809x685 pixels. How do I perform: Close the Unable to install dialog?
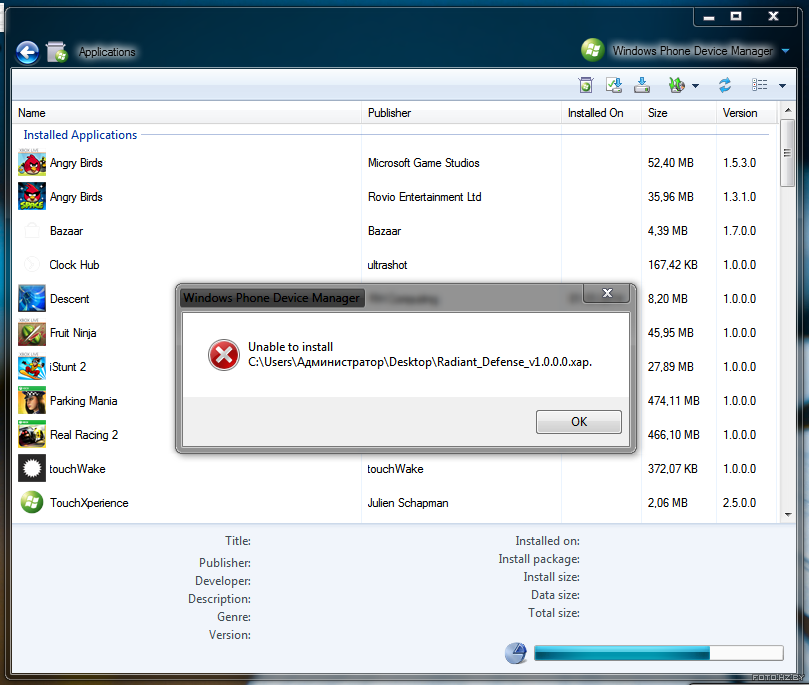tap(607, 293)
